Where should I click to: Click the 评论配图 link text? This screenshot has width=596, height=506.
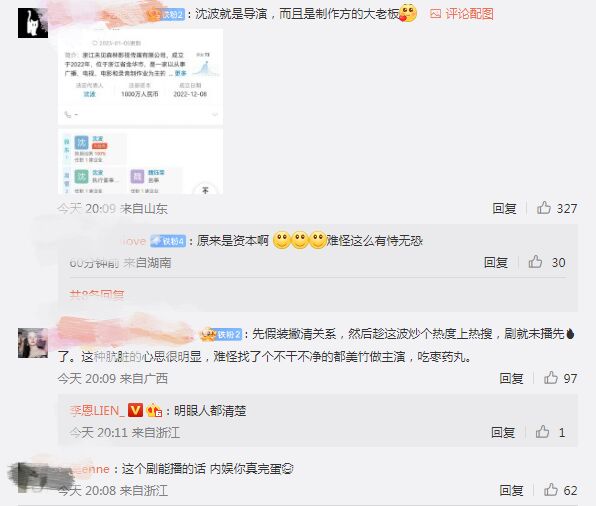(469, 14)
